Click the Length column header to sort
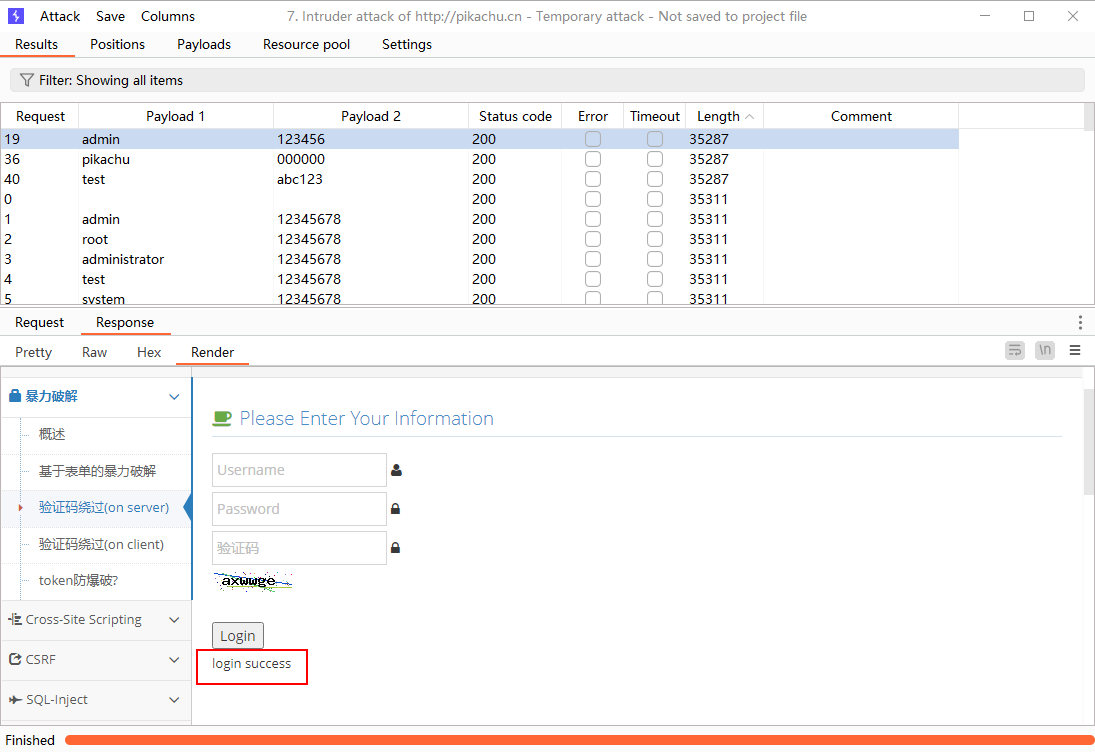1095x752 pixels. pyautogui.click(x=718, y=116)
